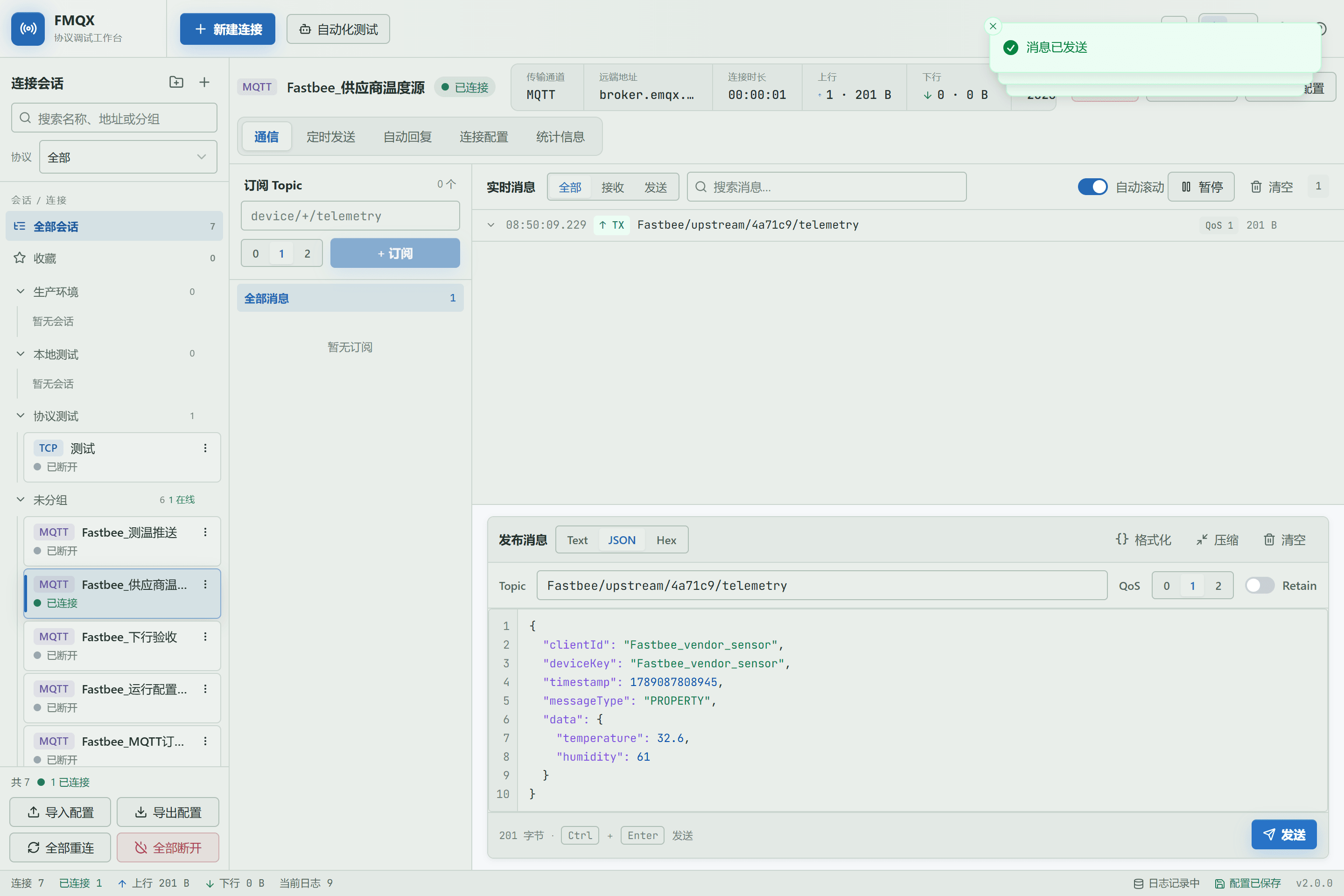The image size is (1344, 896).
Task: Click the publish Topic input field
Action: click(822, 586)
